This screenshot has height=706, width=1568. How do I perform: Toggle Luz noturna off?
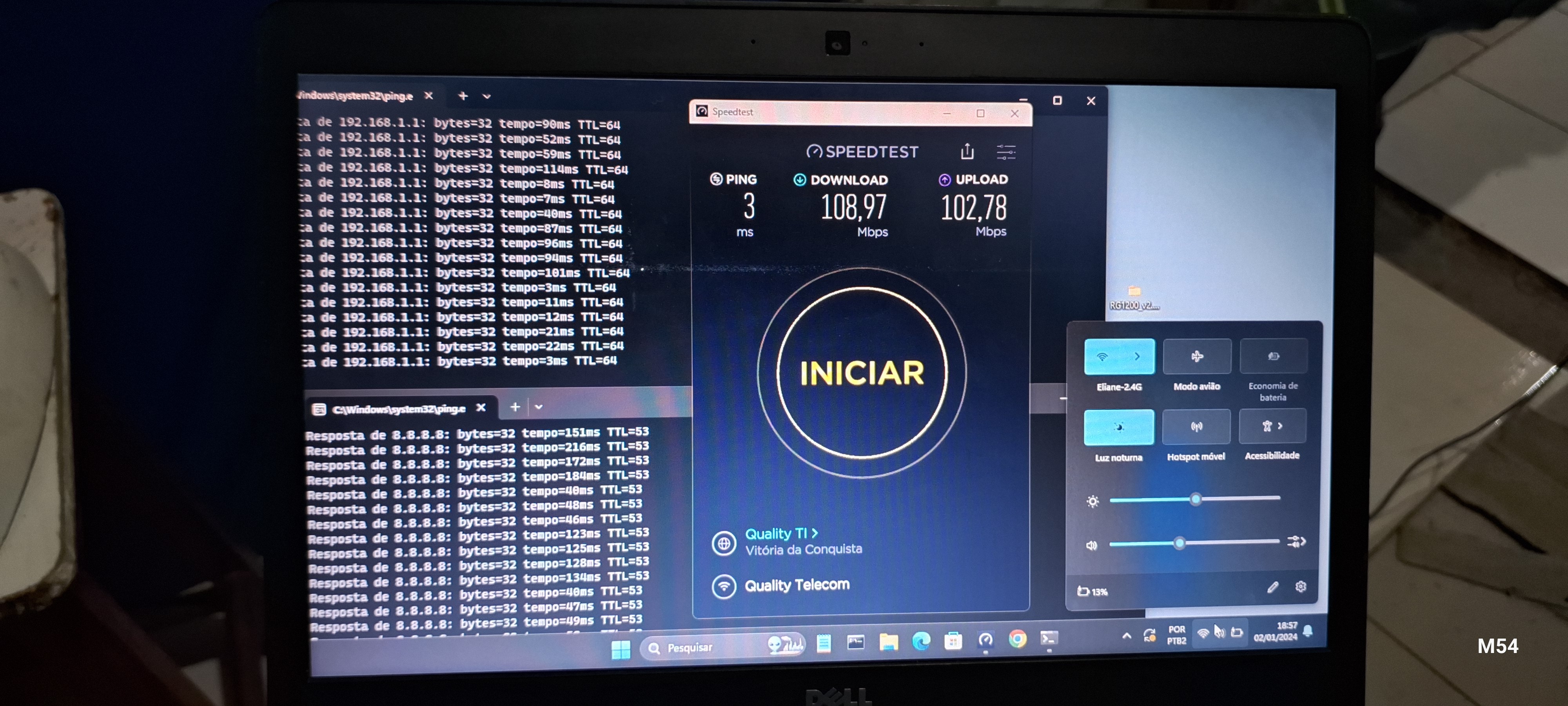pyautogui.click(x=1119, y=427)
